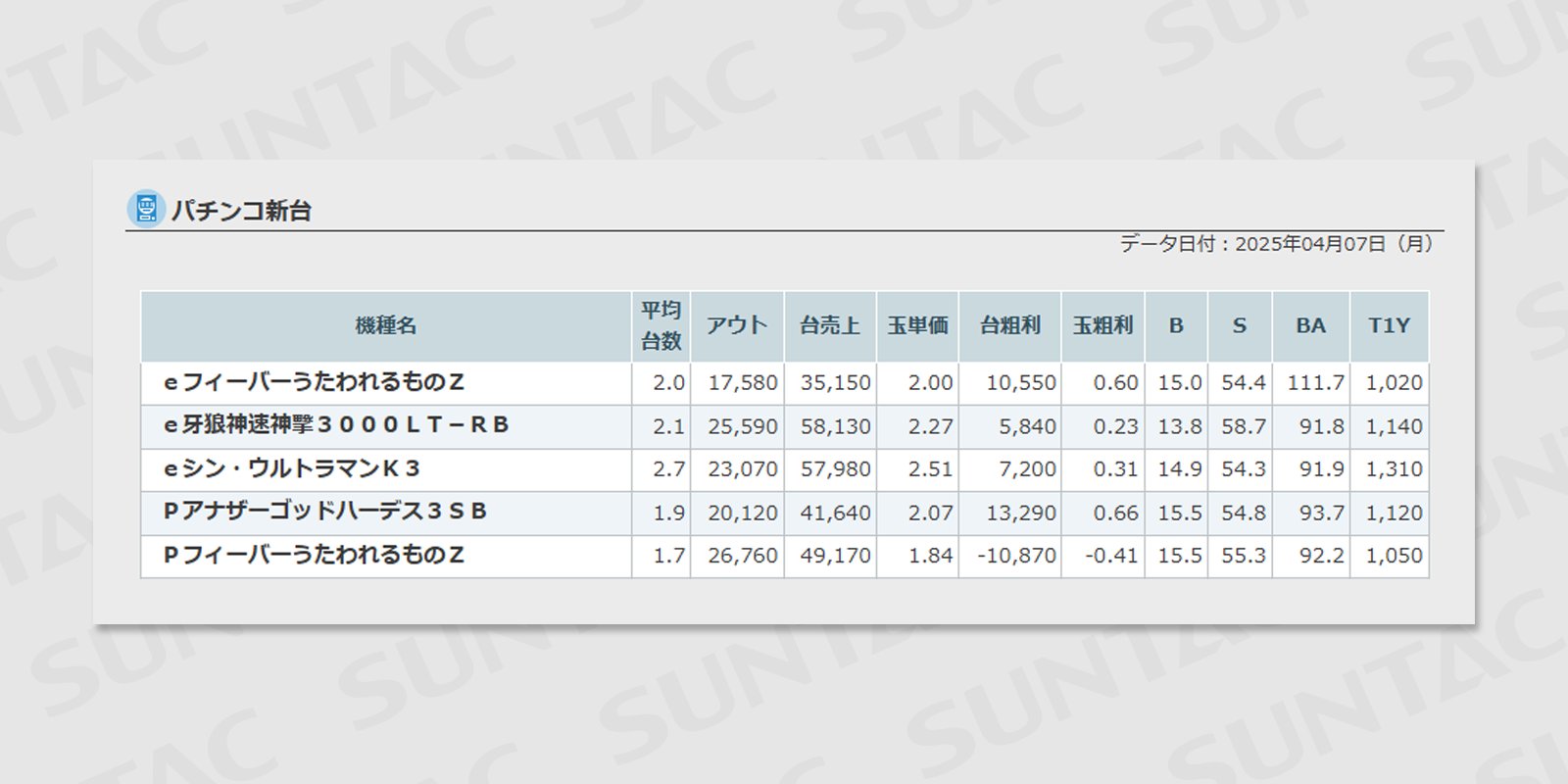
Task: Click the パチンコ新台 section heading
Action: point(241,211)
